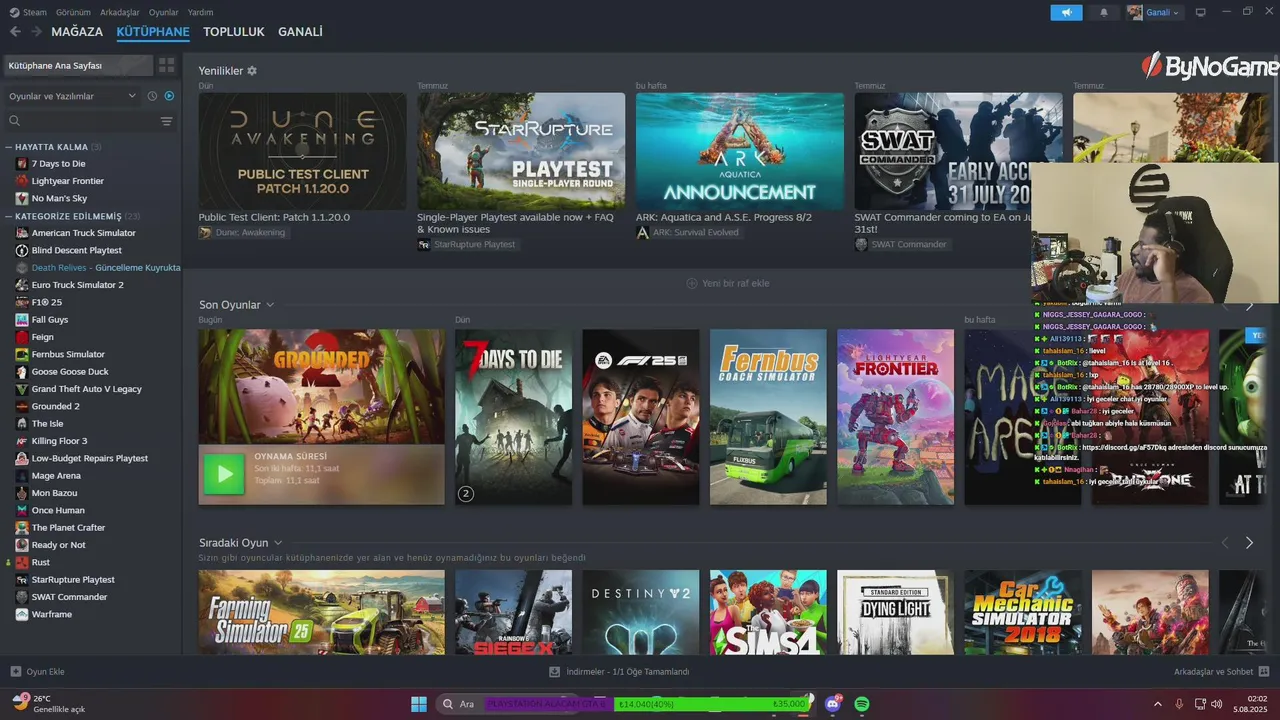Open the GANALİ profile tab
The image size is (1280, 720).
tap(300, 32)
